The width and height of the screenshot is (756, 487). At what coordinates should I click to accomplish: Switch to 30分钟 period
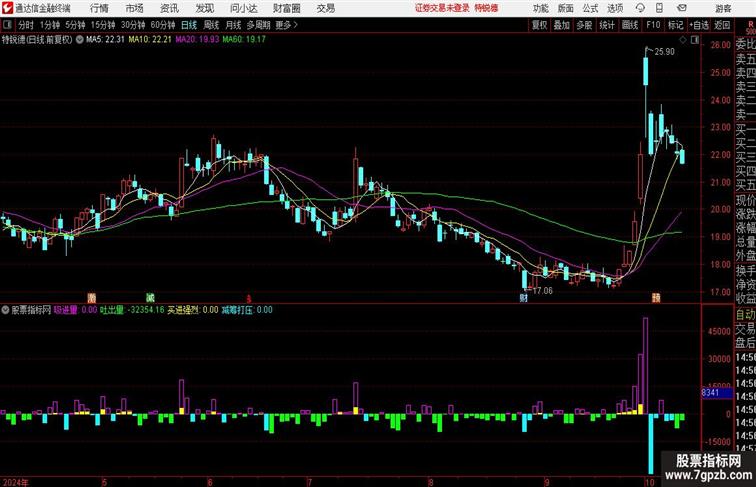(133, 25)
